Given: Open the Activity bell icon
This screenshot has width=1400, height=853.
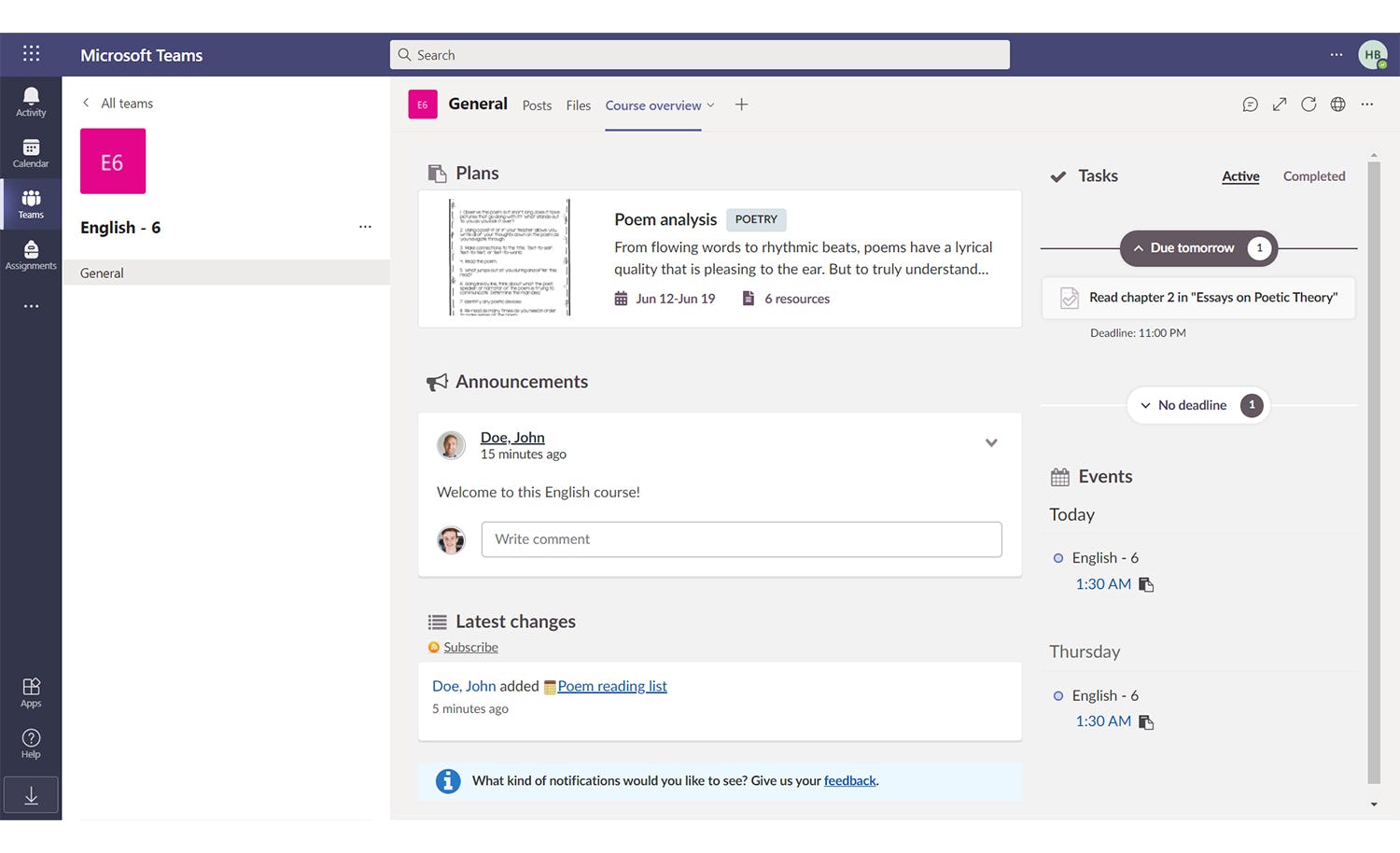Looking at the screenshot, I should point(31,102).
